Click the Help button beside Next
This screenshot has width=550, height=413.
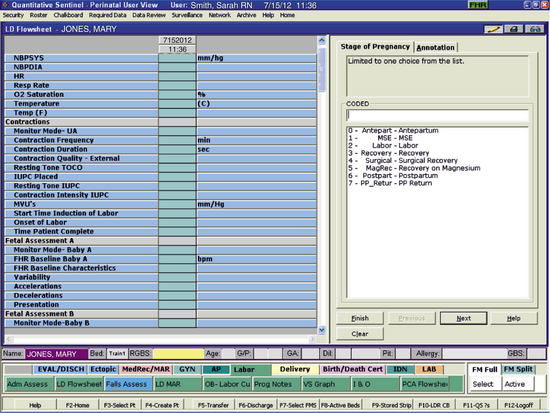pyautogui.click(x=514, y=318)
